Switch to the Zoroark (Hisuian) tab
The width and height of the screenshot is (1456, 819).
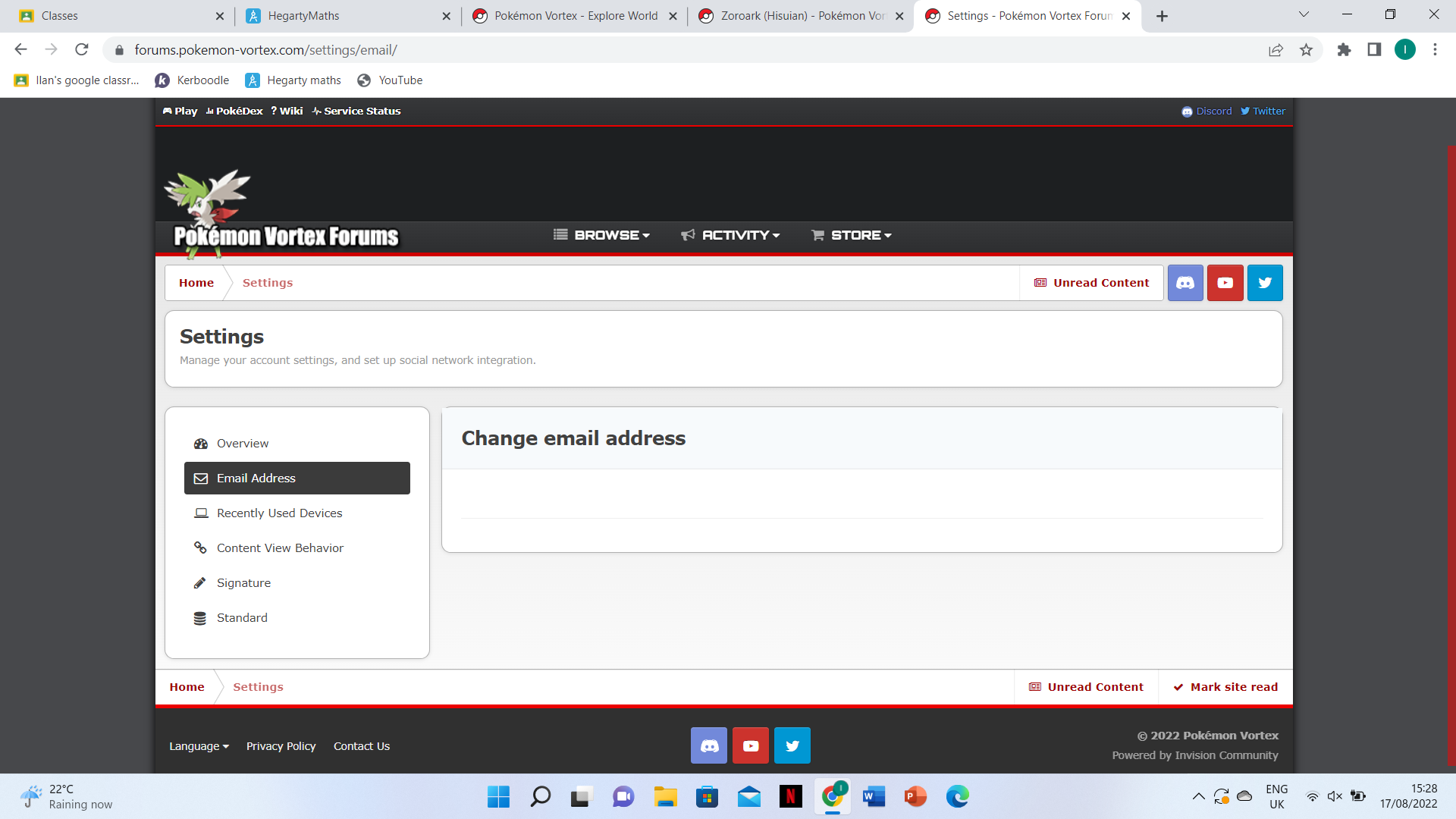(800, 16)
